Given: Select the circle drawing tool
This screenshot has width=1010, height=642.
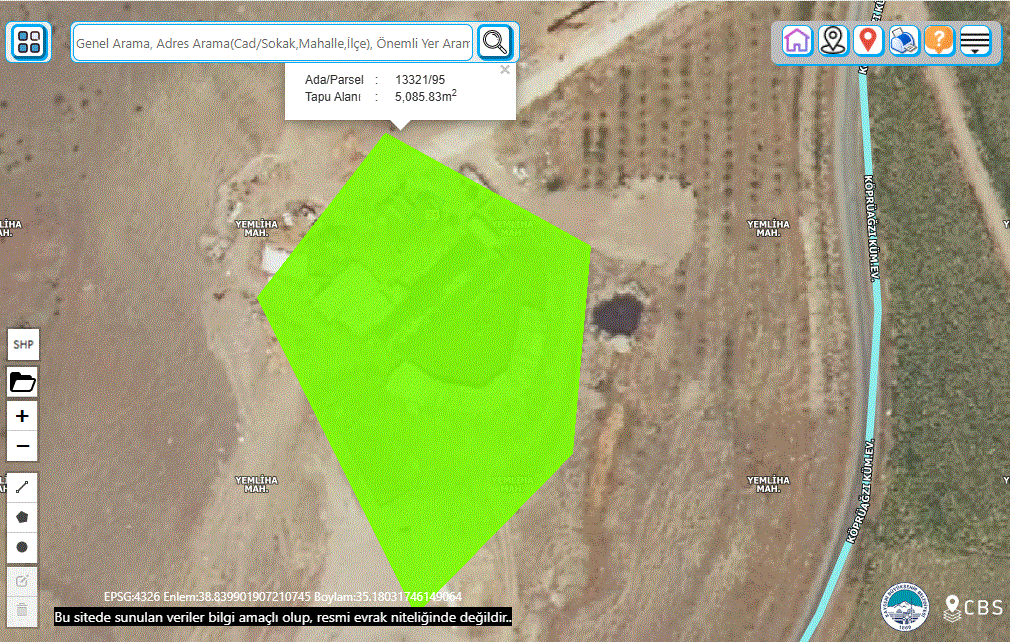Looking at the screenshot, I should pos(22,547).
